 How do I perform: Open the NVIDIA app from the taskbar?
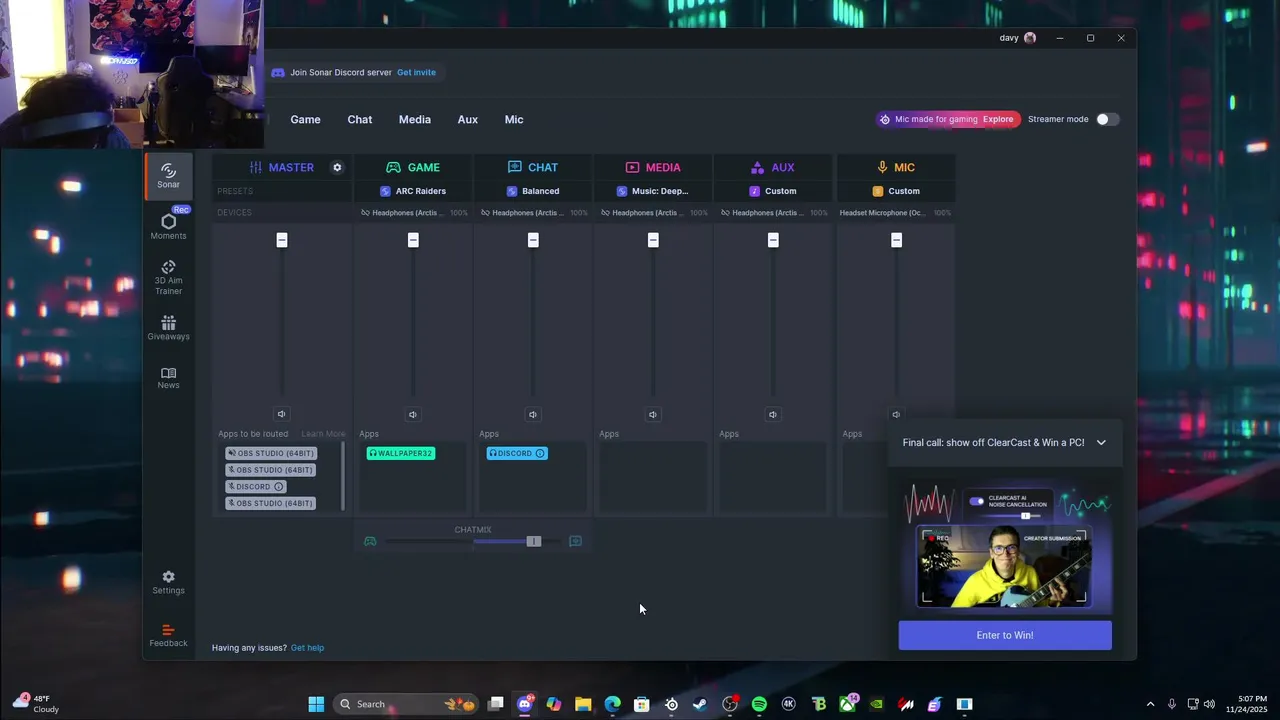877,704
